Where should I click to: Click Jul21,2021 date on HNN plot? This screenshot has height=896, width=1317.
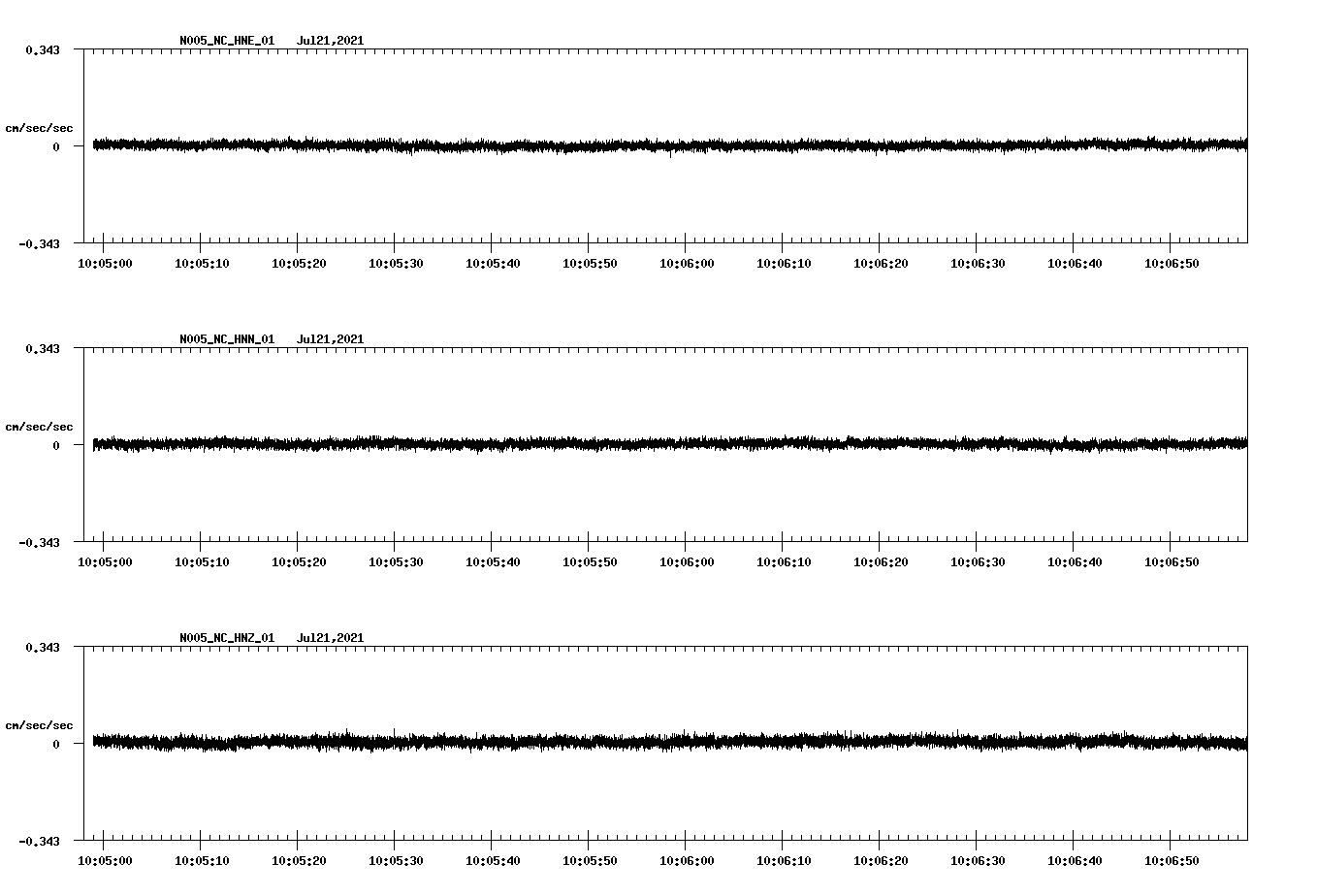[x=330, y=339]
